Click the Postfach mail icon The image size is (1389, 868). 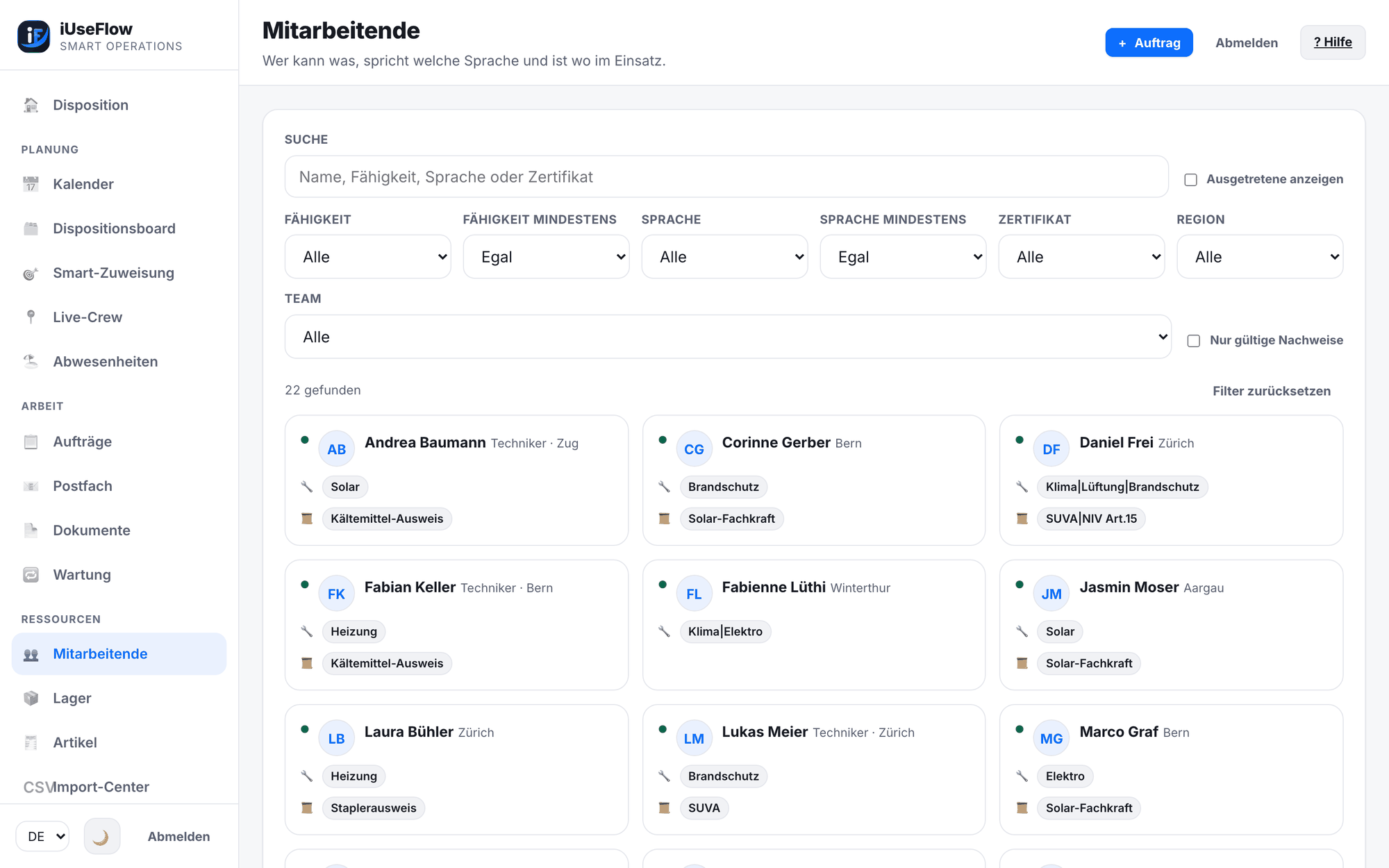pyautogui.click(x=31, y=486)
